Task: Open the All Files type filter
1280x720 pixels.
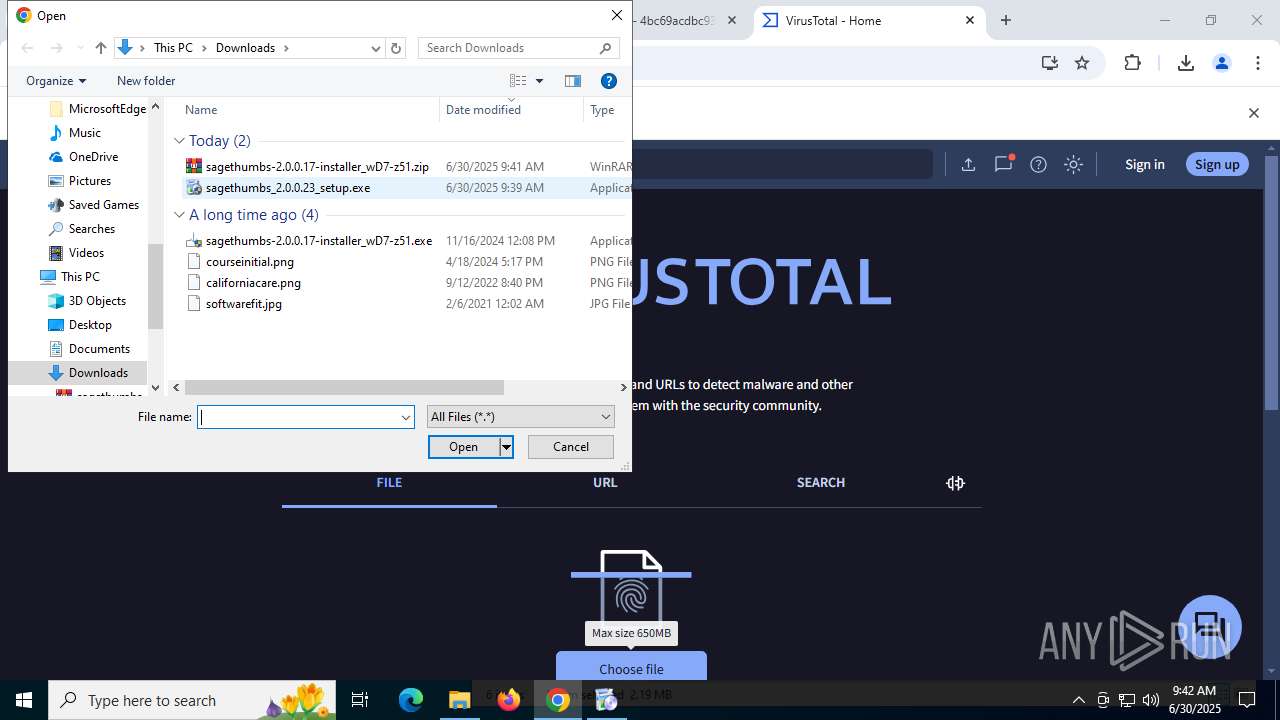Action: click(521, 417)
